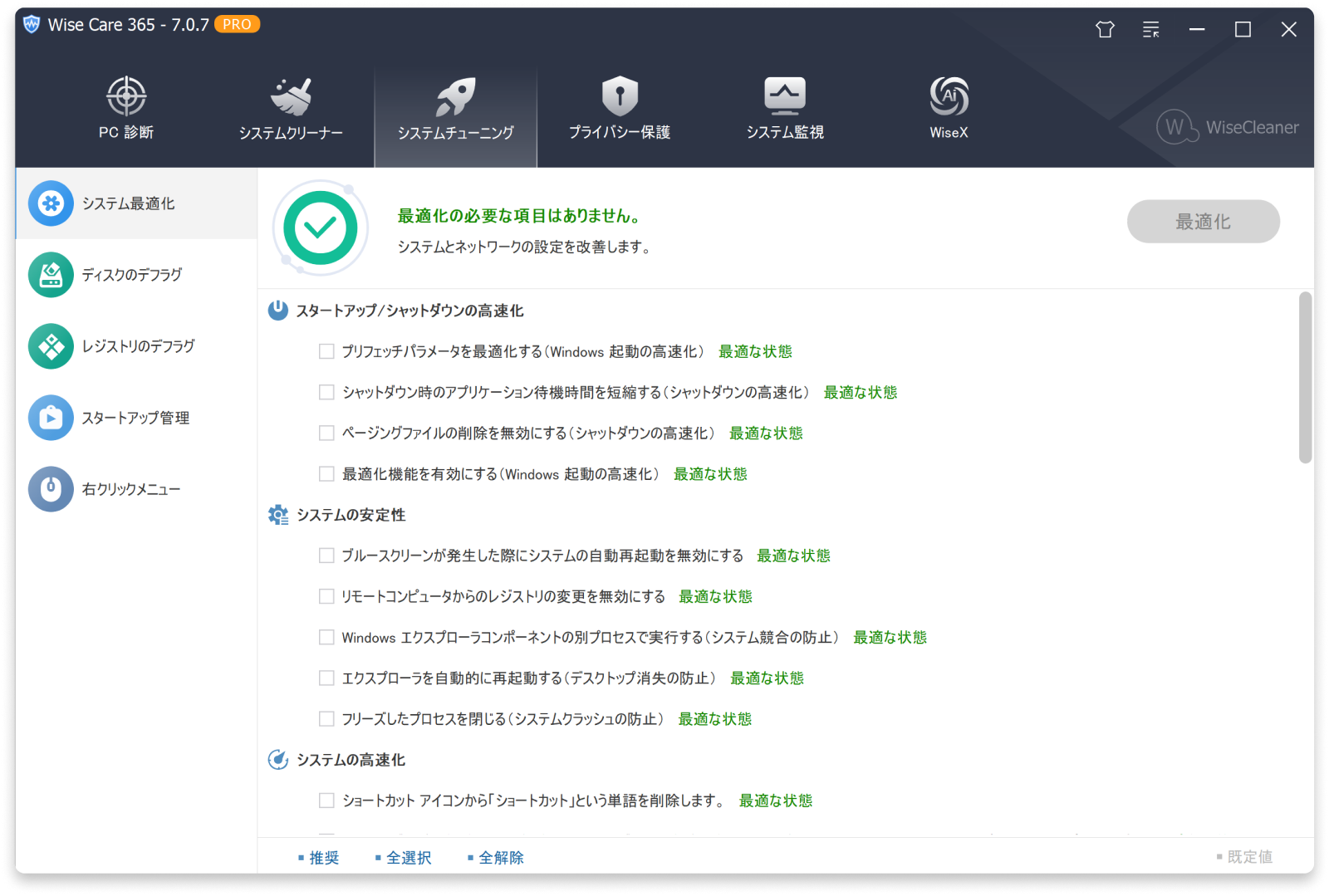Image resolution: width=1329 pixels, height=896 pixels.
Task: Check フリーズしたプロセスを閉じる option
Action: (326, 718)
